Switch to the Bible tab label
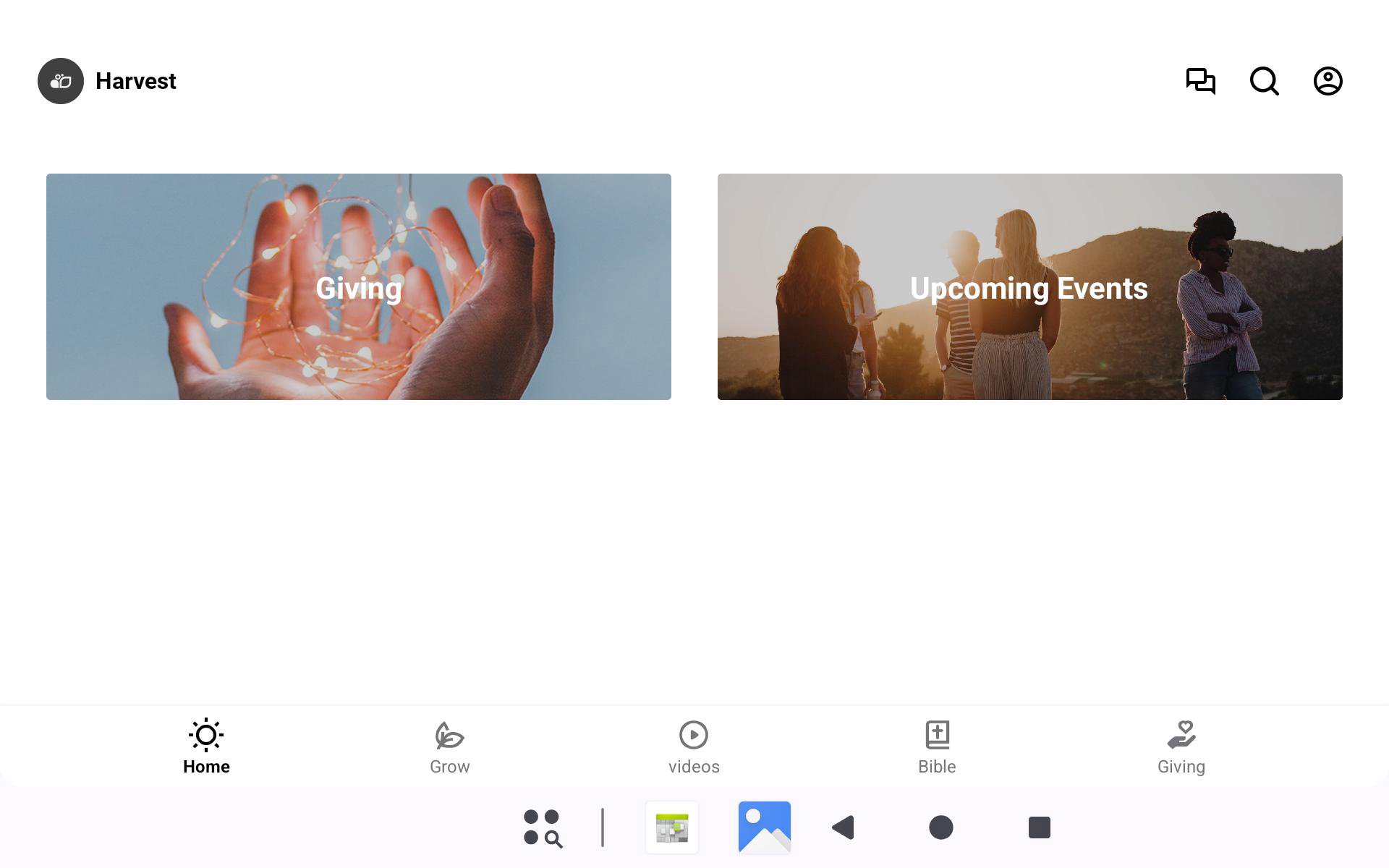Image resolution: width=1389 pixels, height=868 pixels. click(937, 767)
